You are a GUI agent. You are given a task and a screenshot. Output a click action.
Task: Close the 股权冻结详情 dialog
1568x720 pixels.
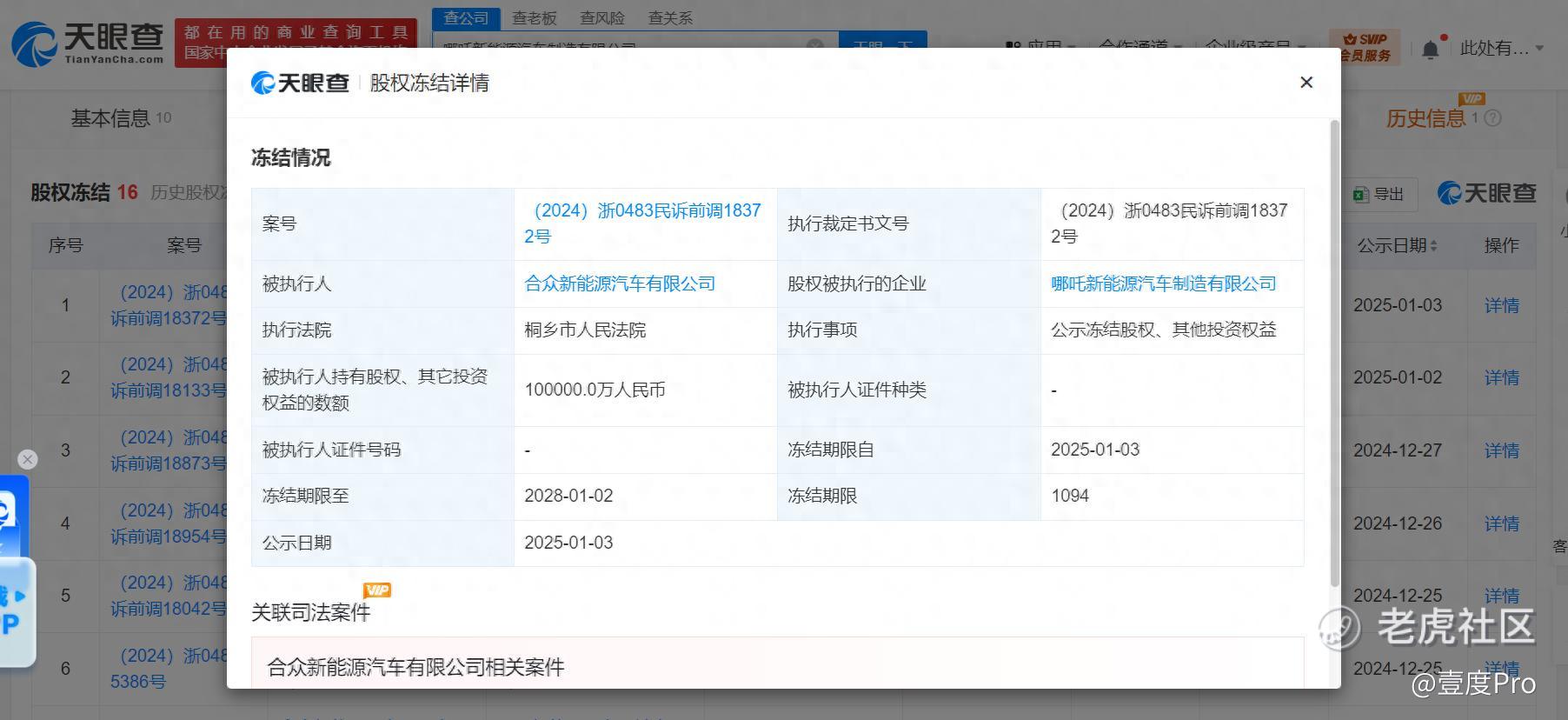(1306, 83)
